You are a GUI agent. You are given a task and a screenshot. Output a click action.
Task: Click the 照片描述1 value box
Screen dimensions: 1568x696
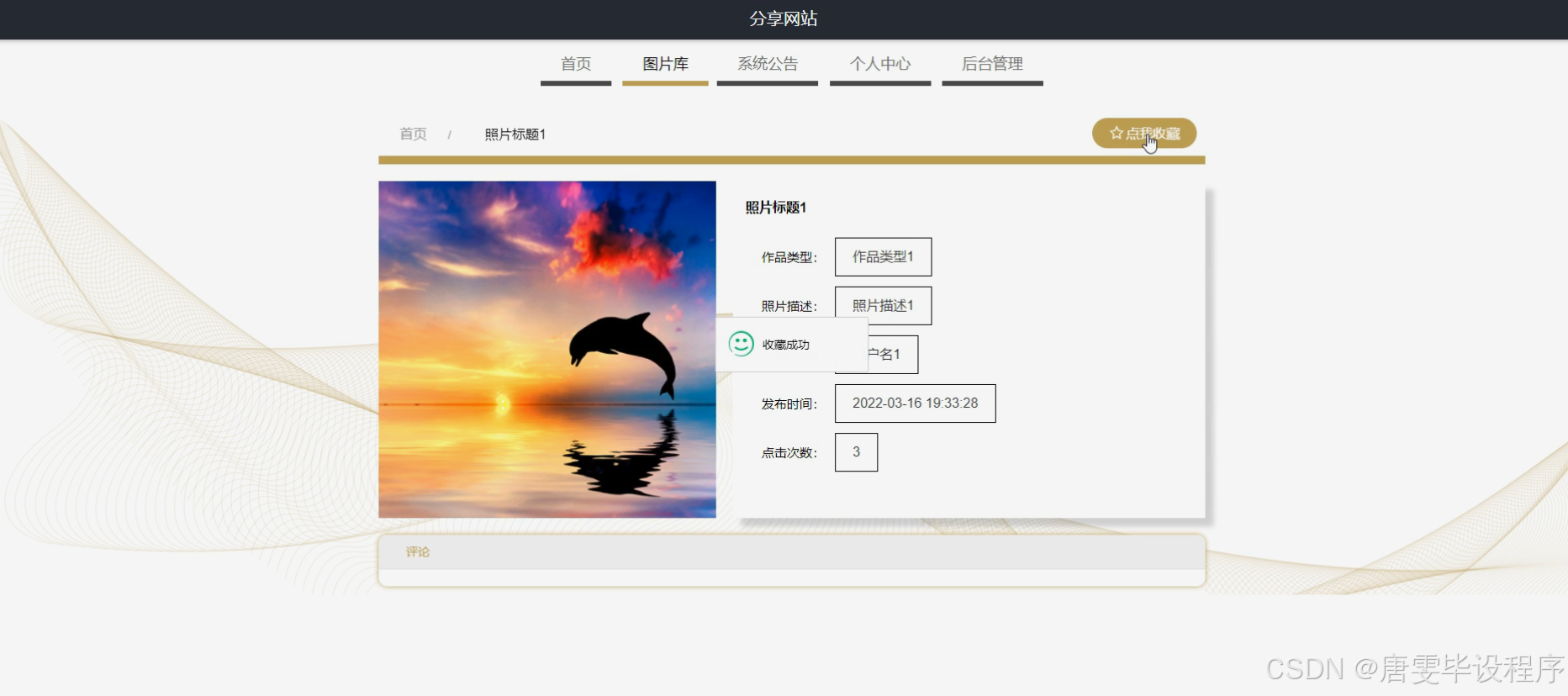[x=883, y=305]
